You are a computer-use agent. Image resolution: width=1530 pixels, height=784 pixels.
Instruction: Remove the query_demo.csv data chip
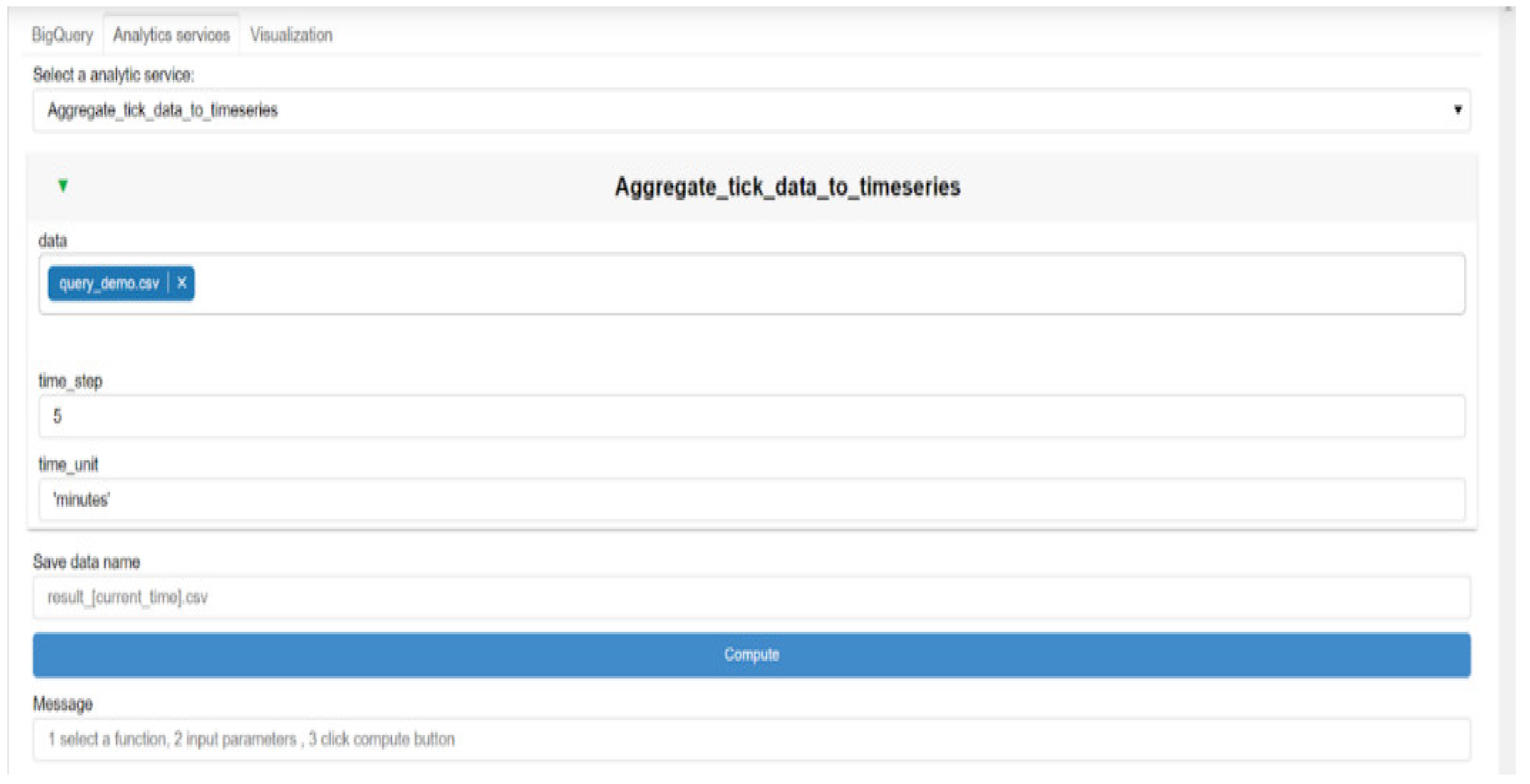click(182, 283)
